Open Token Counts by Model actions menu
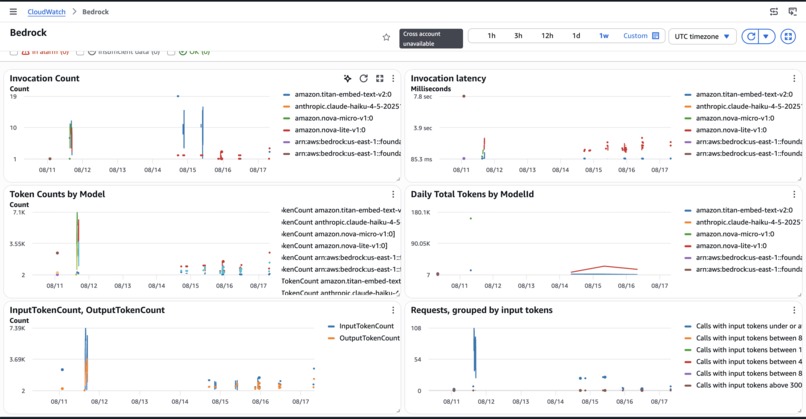The height and width of the screenshot is (419, 806). 393,194
